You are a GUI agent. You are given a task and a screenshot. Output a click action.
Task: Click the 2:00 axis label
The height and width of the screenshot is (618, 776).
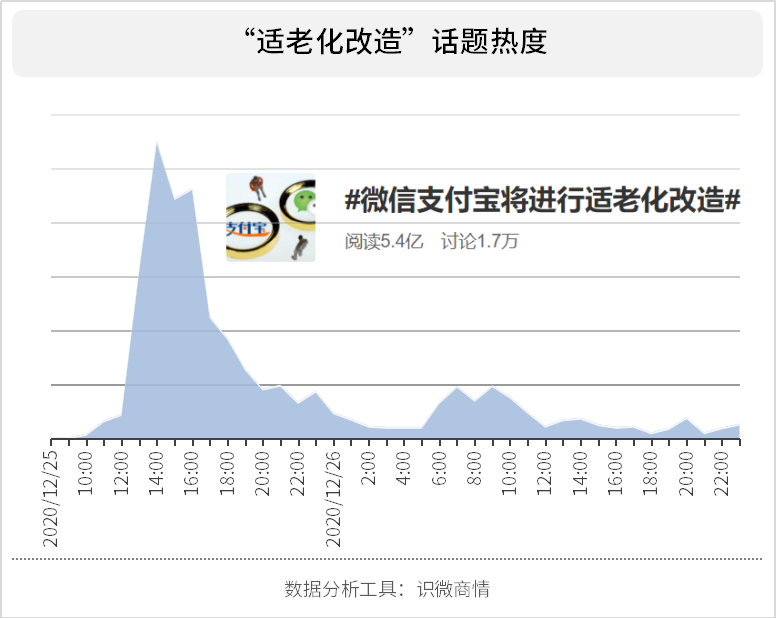369,468
